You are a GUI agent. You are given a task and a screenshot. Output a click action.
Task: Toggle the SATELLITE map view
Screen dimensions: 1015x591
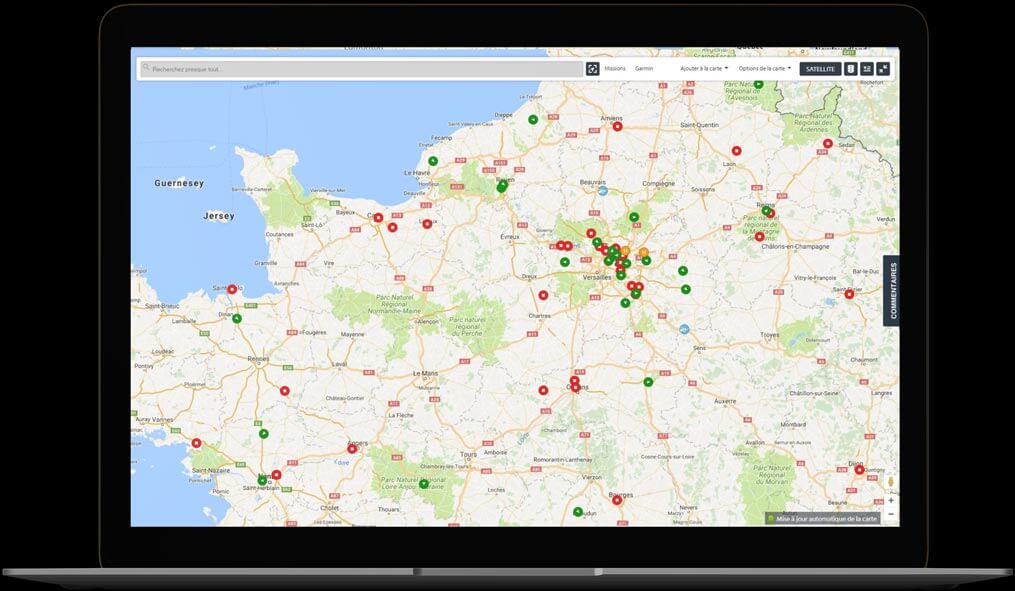pyautogui.click(x=820, y=69)
